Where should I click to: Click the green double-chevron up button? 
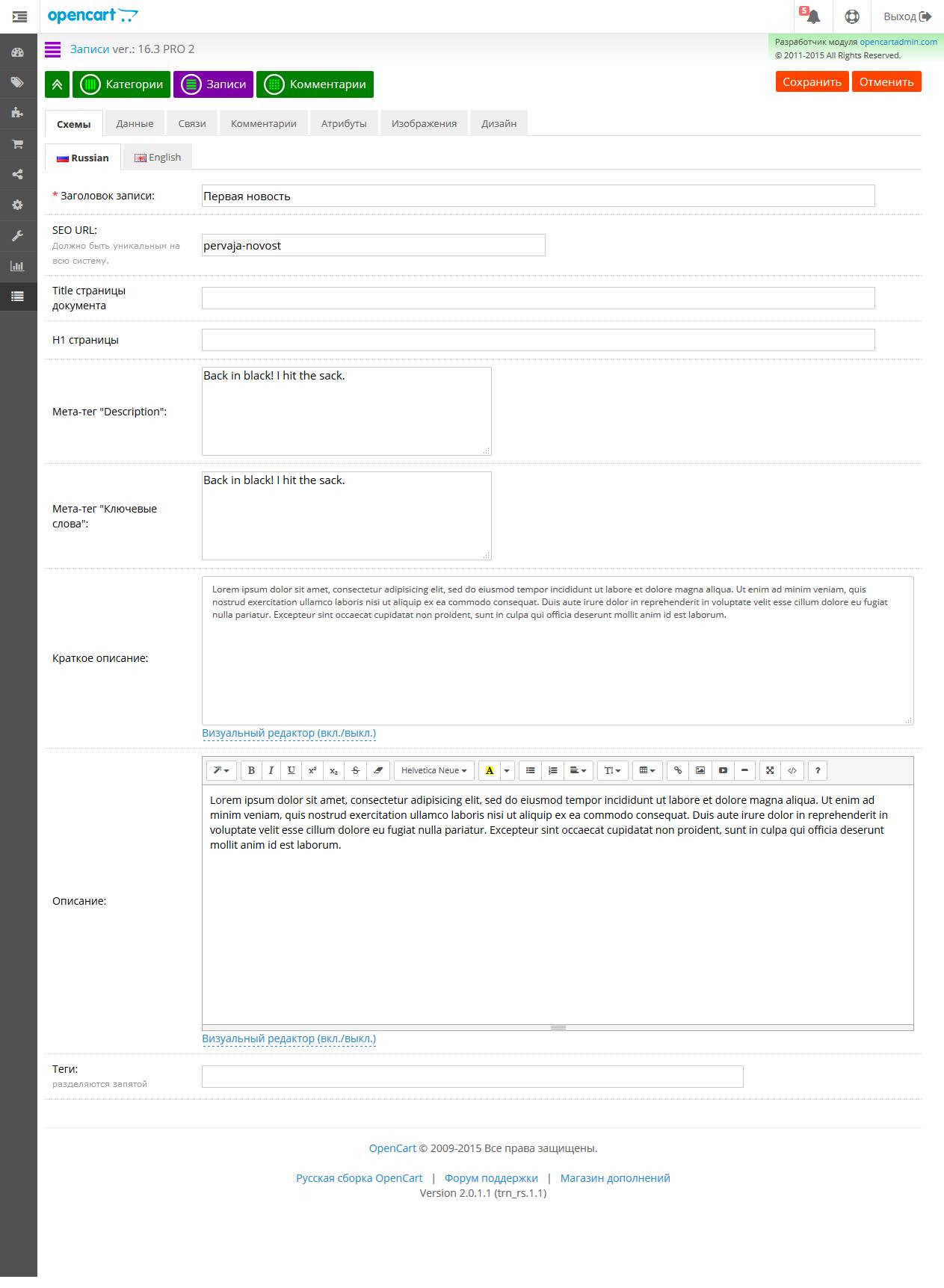pos(57,84)
